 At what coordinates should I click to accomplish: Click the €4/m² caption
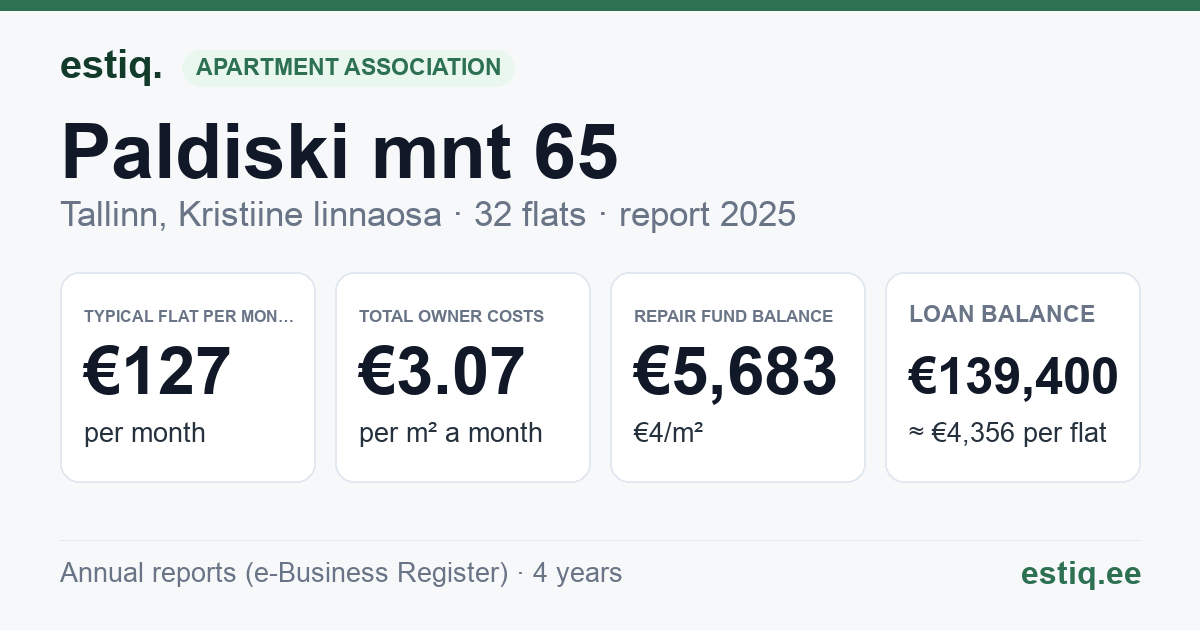668,433
